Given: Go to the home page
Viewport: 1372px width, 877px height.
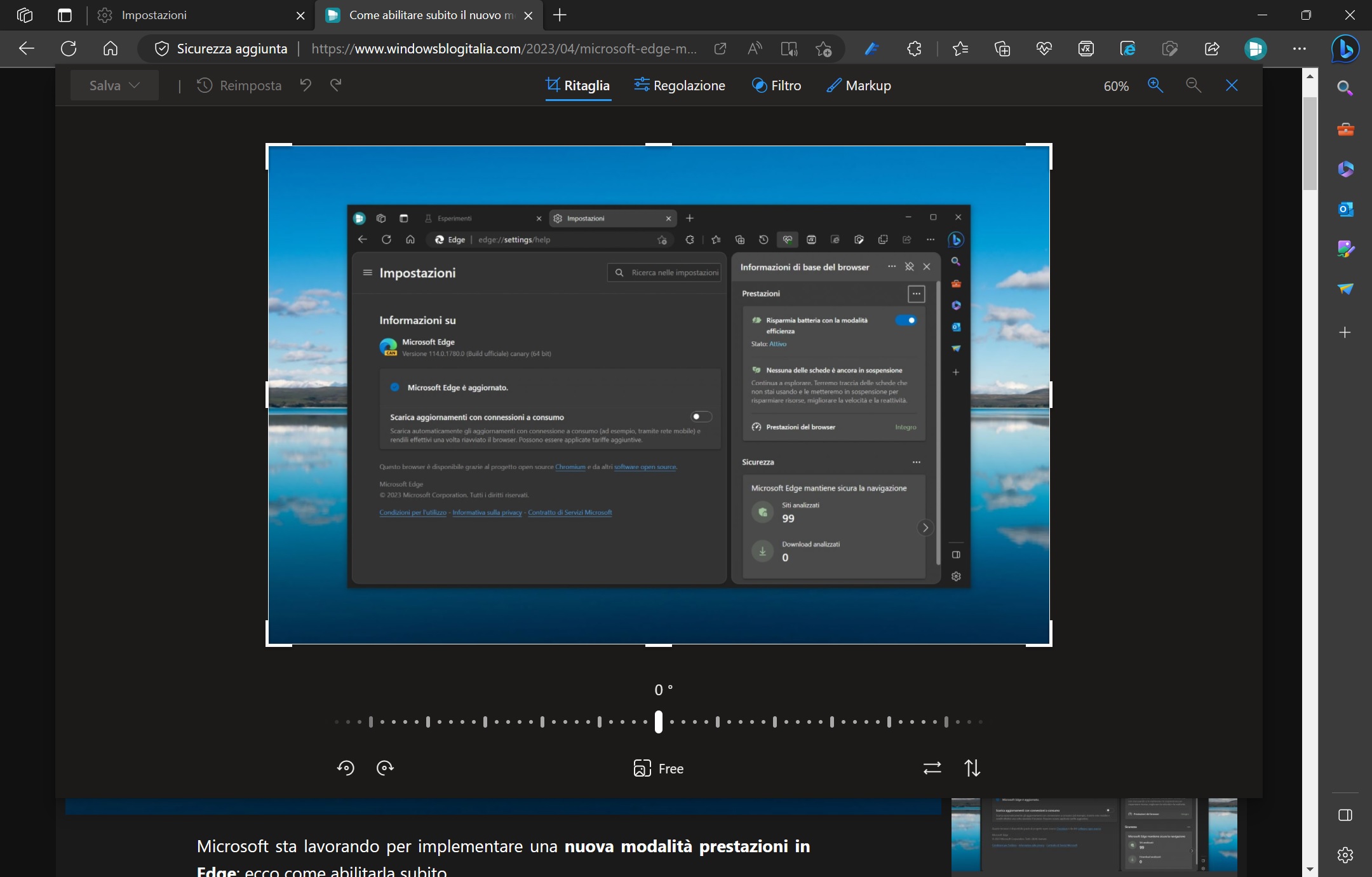Looking at the screenshot, I should (x=111, y=49).
